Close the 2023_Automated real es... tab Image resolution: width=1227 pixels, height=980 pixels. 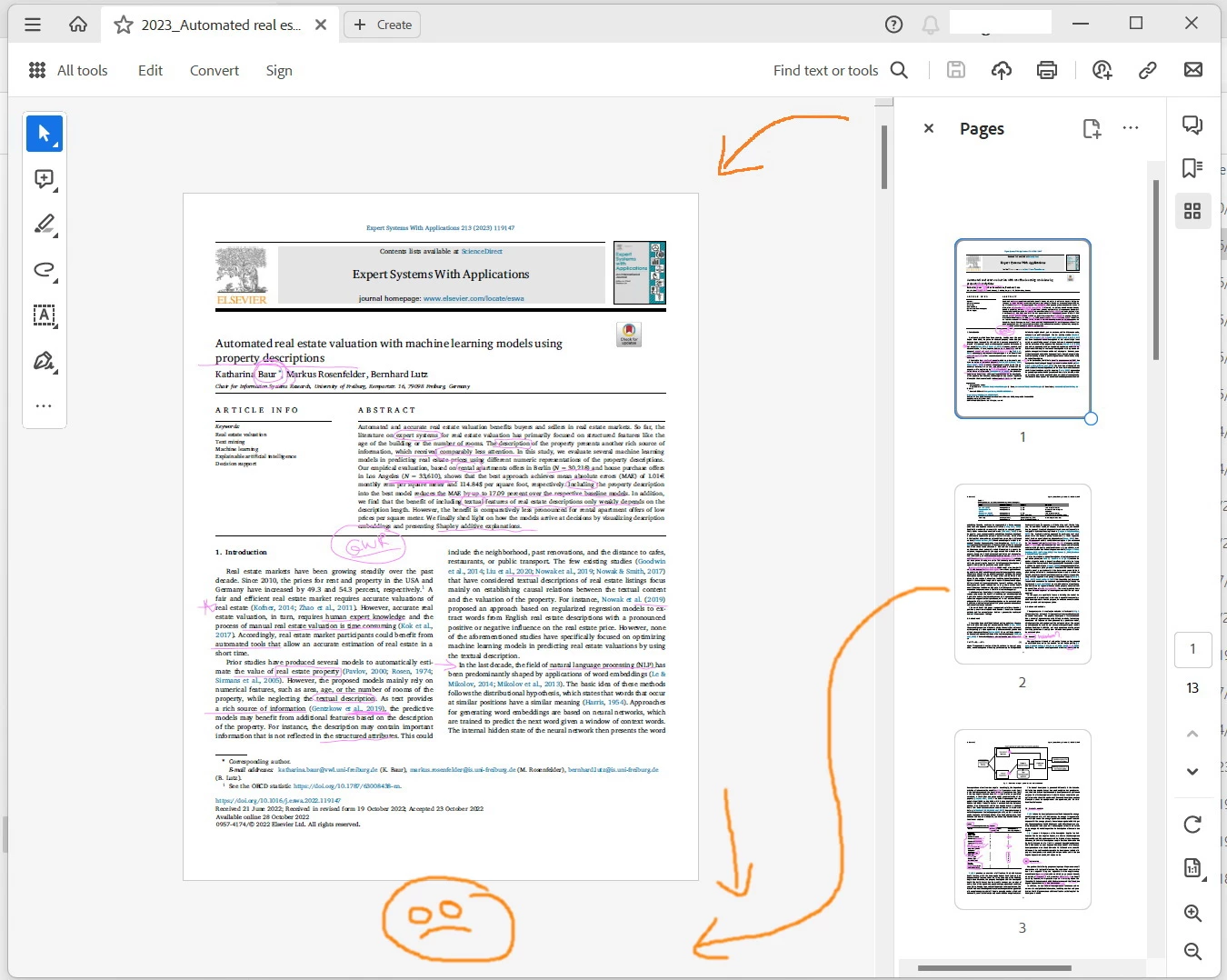(321, 25)
